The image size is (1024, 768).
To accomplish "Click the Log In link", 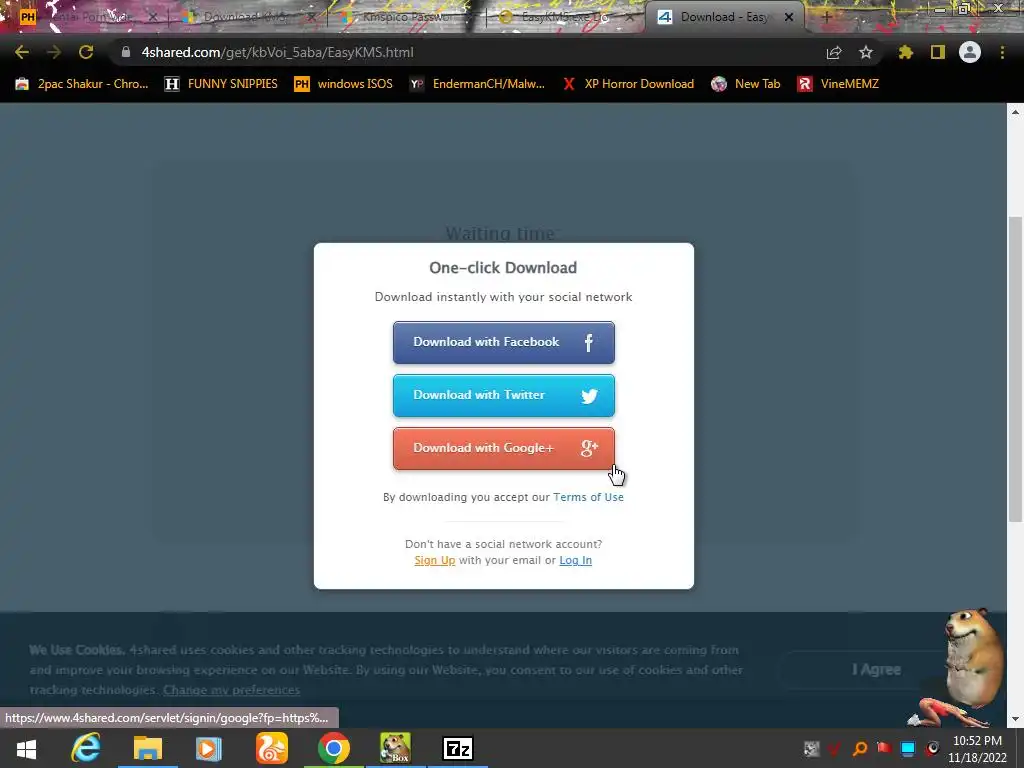I will click(575, 560).
